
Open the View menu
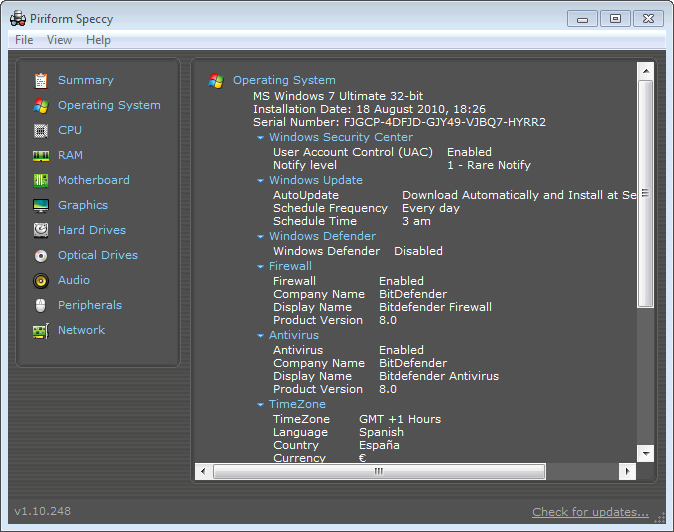(59, 40)
